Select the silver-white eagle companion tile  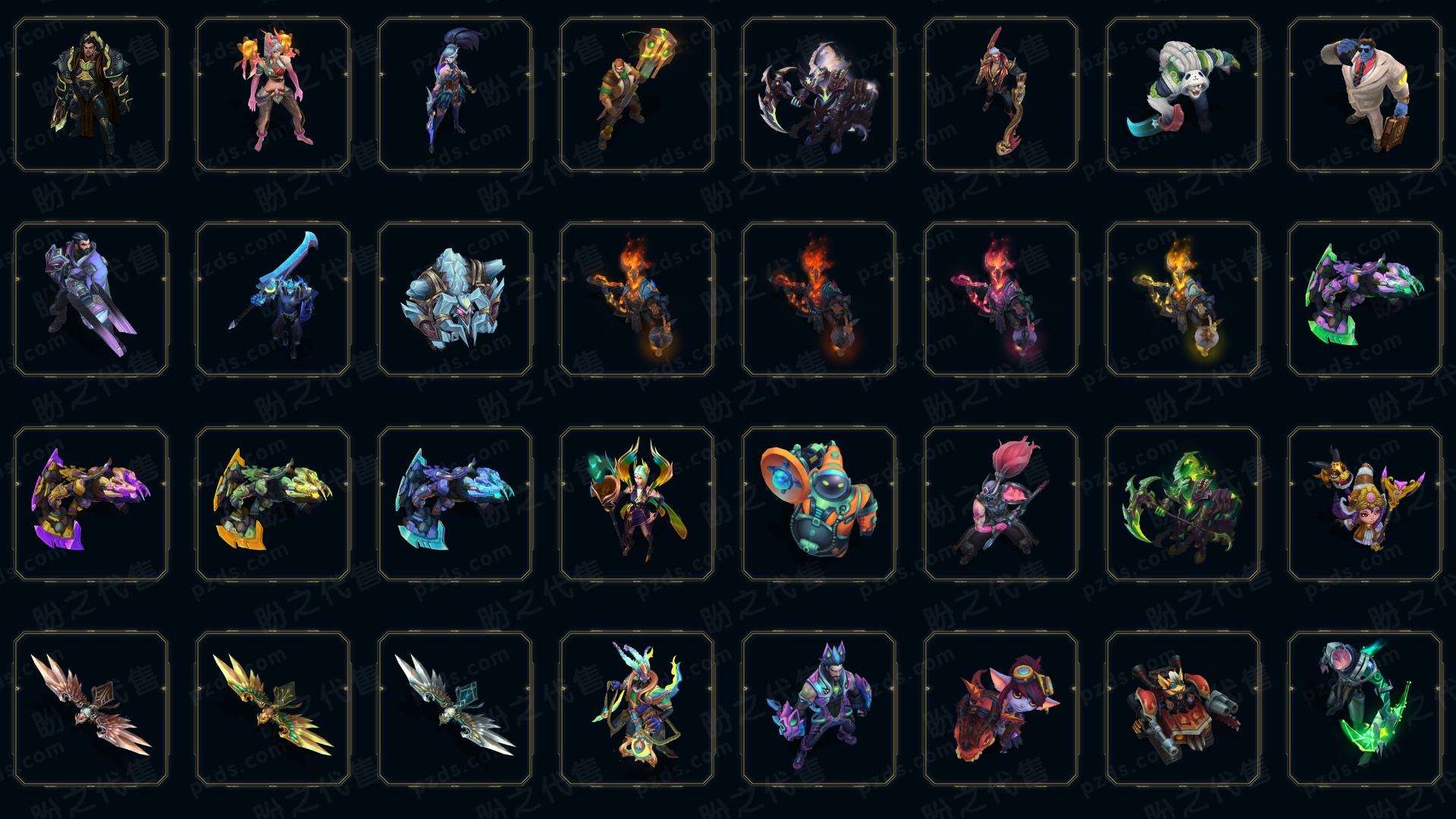(455, 708)
